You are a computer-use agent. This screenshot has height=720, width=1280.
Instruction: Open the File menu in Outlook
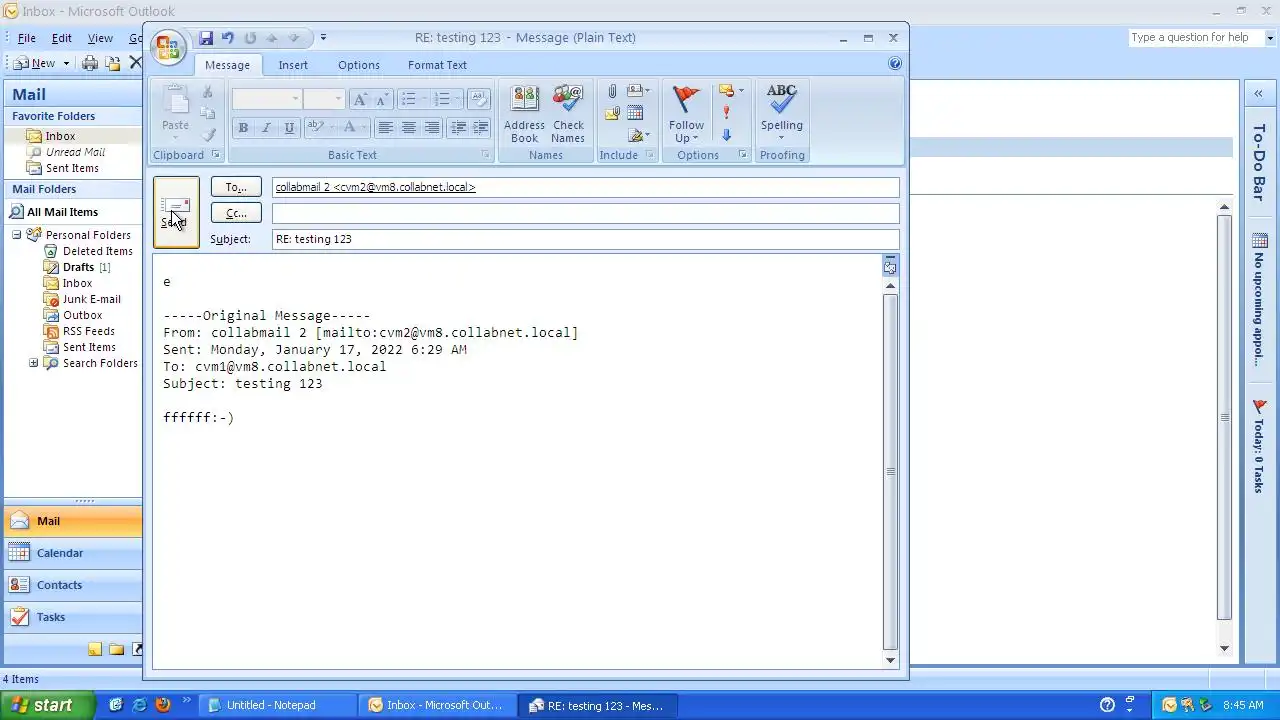coord(27,38)
